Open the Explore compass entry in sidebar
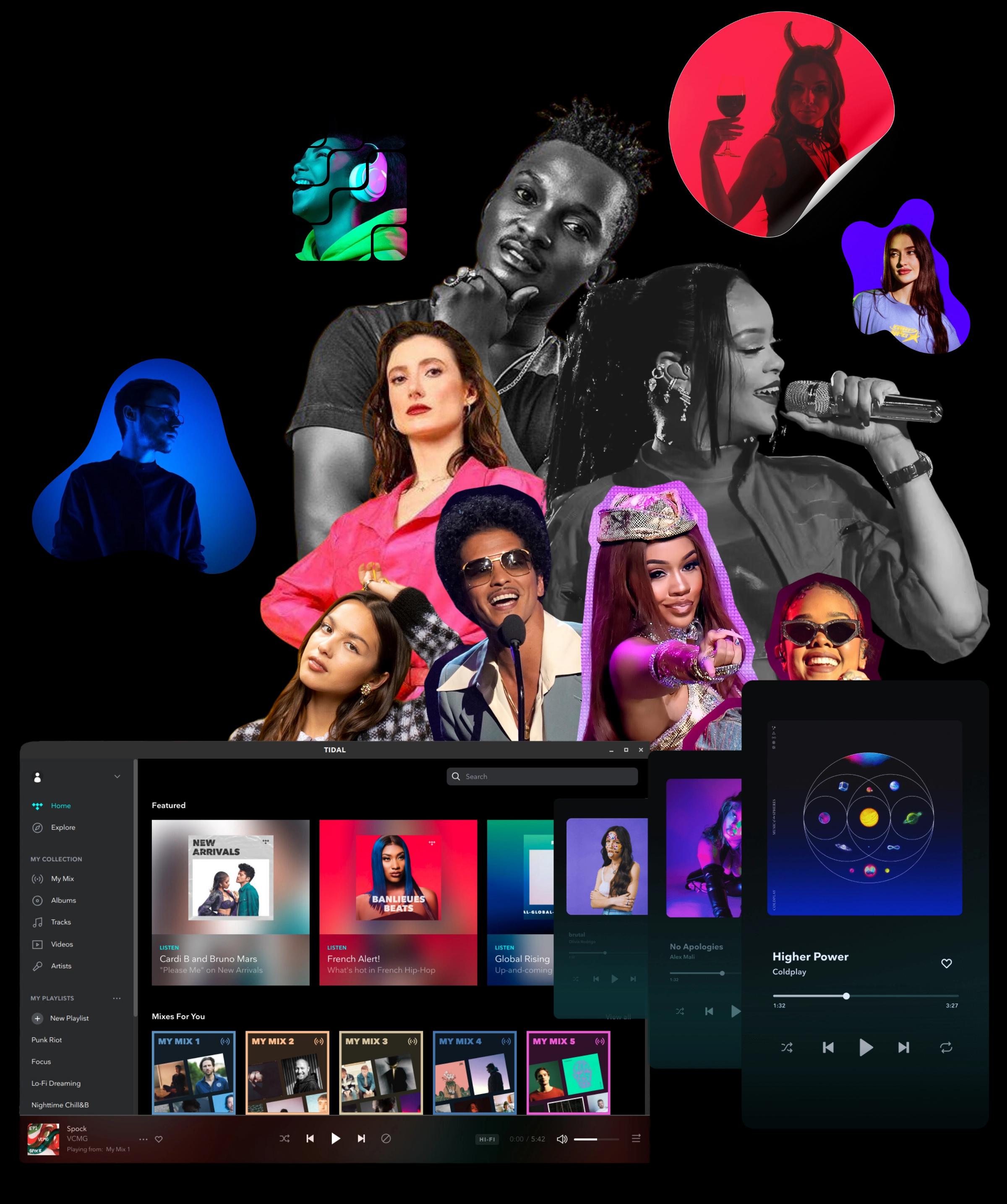 click(54, 827)
